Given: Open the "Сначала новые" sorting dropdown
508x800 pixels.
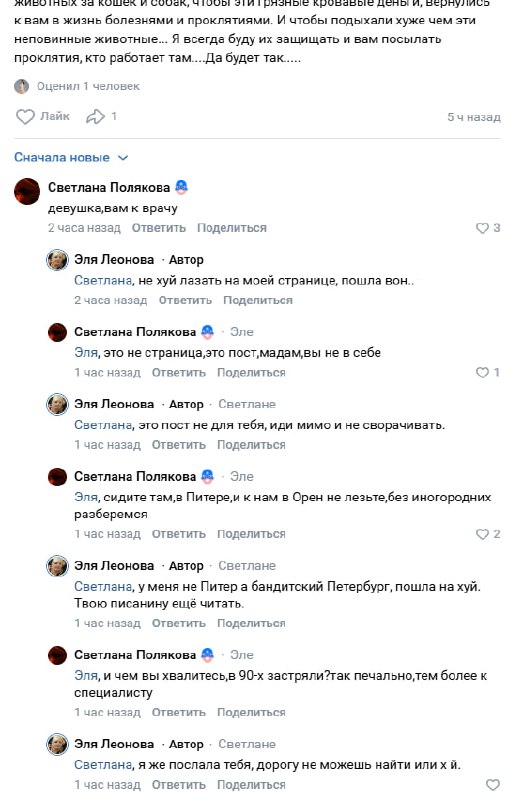Looking at the screenshot, I should pos(71,158).
